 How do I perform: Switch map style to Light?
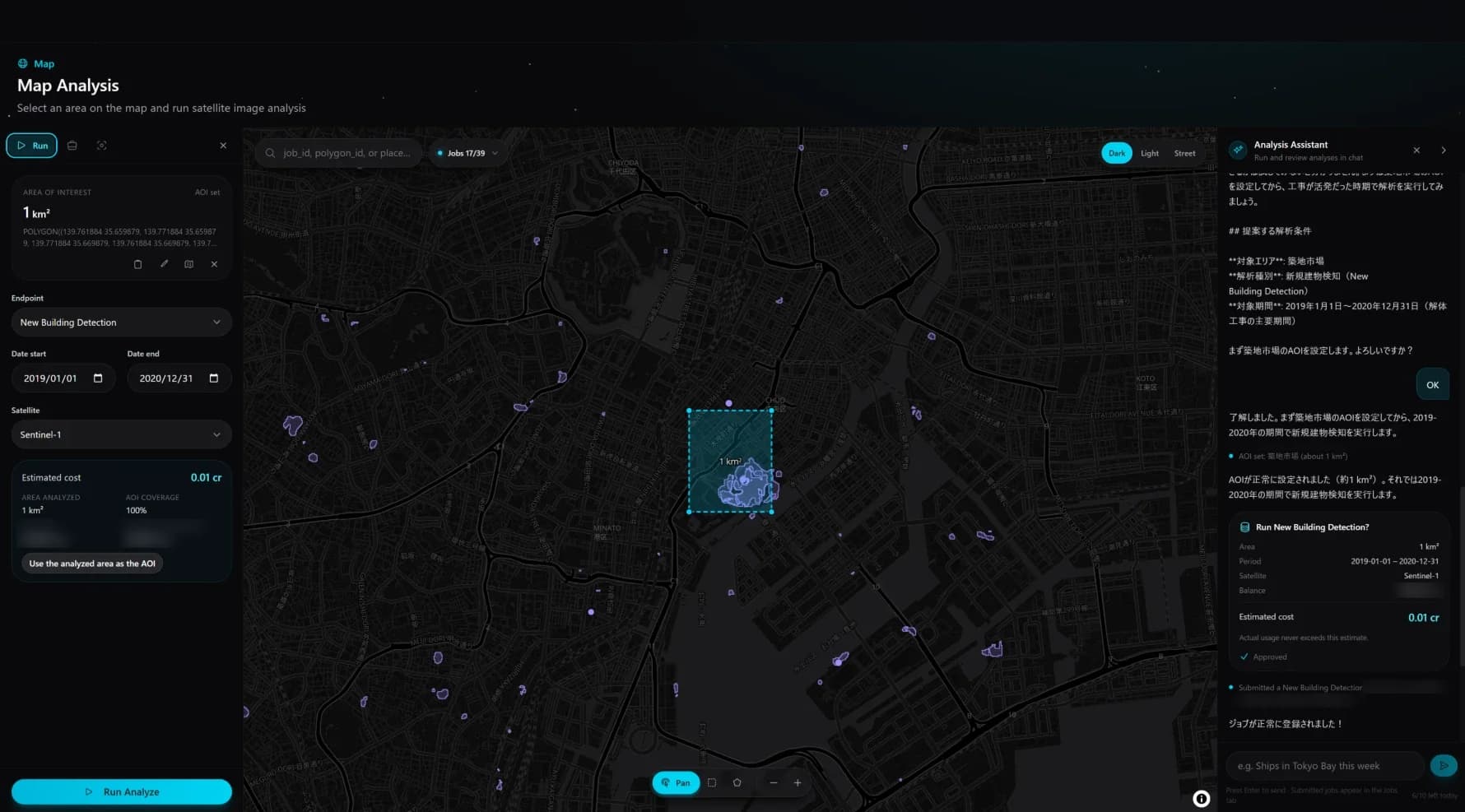pyautogui.click(x=1149, y=153)
